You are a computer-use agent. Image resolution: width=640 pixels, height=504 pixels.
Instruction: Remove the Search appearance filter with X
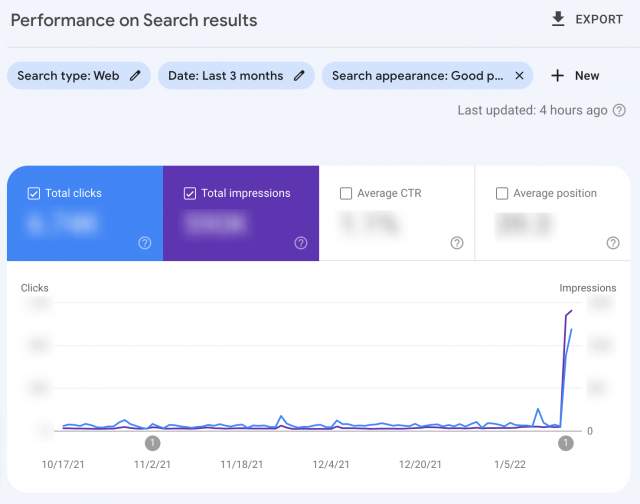click(519, 76)
